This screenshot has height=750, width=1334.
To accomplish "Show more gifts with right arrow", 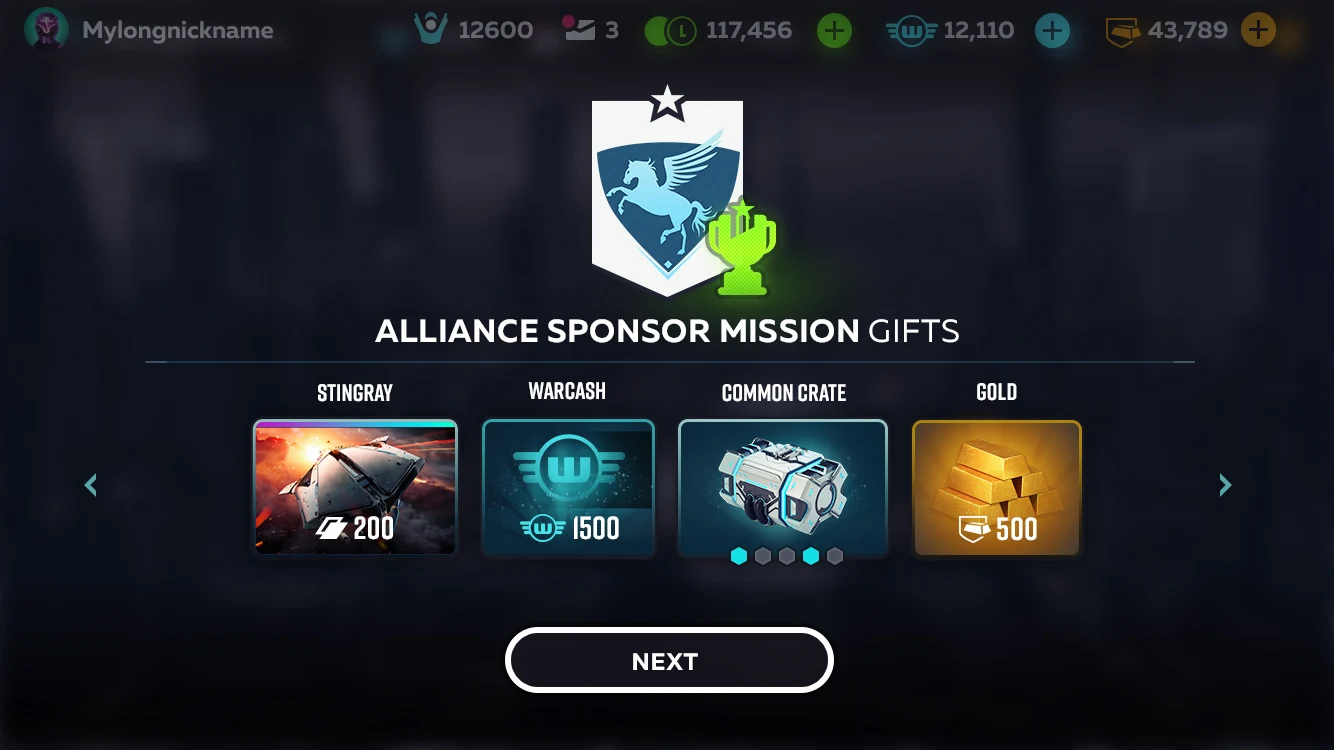I will pyautogui.click(x=1225, y=485).
